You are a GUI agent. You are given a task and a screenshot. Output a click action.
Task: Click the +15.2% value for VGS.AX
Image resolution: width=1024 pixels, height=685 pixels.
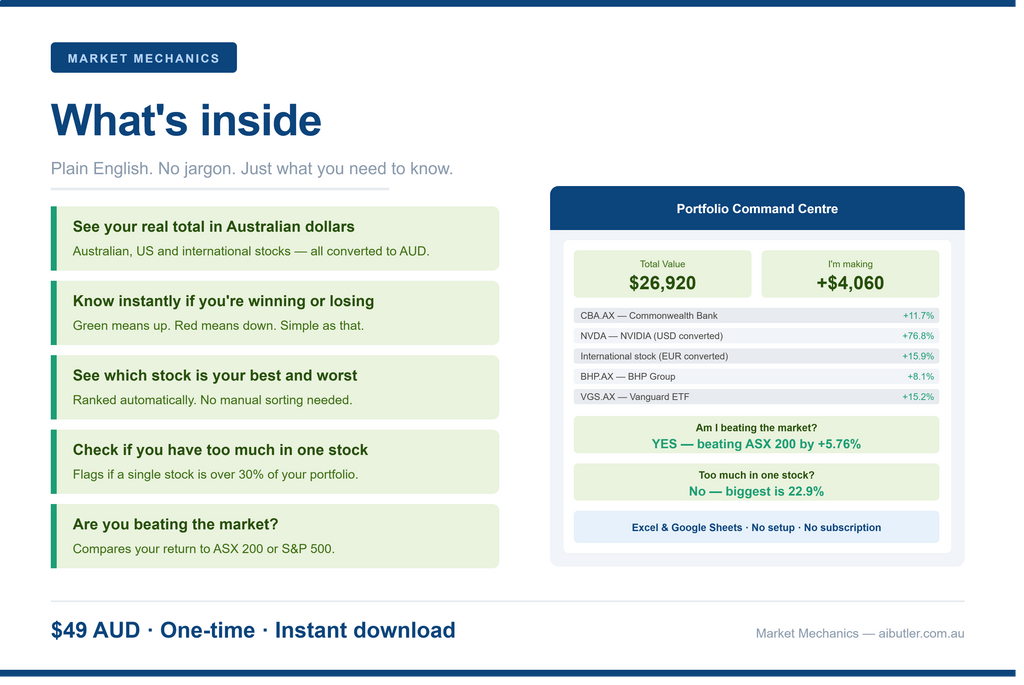918,396
